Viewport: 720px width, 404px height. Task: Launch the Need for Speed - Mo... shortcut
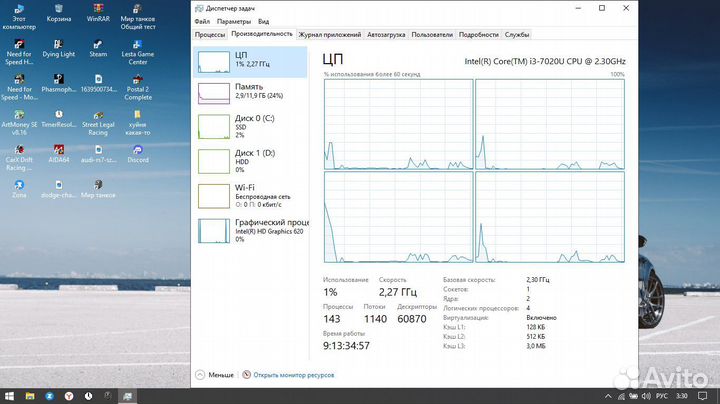19,88
